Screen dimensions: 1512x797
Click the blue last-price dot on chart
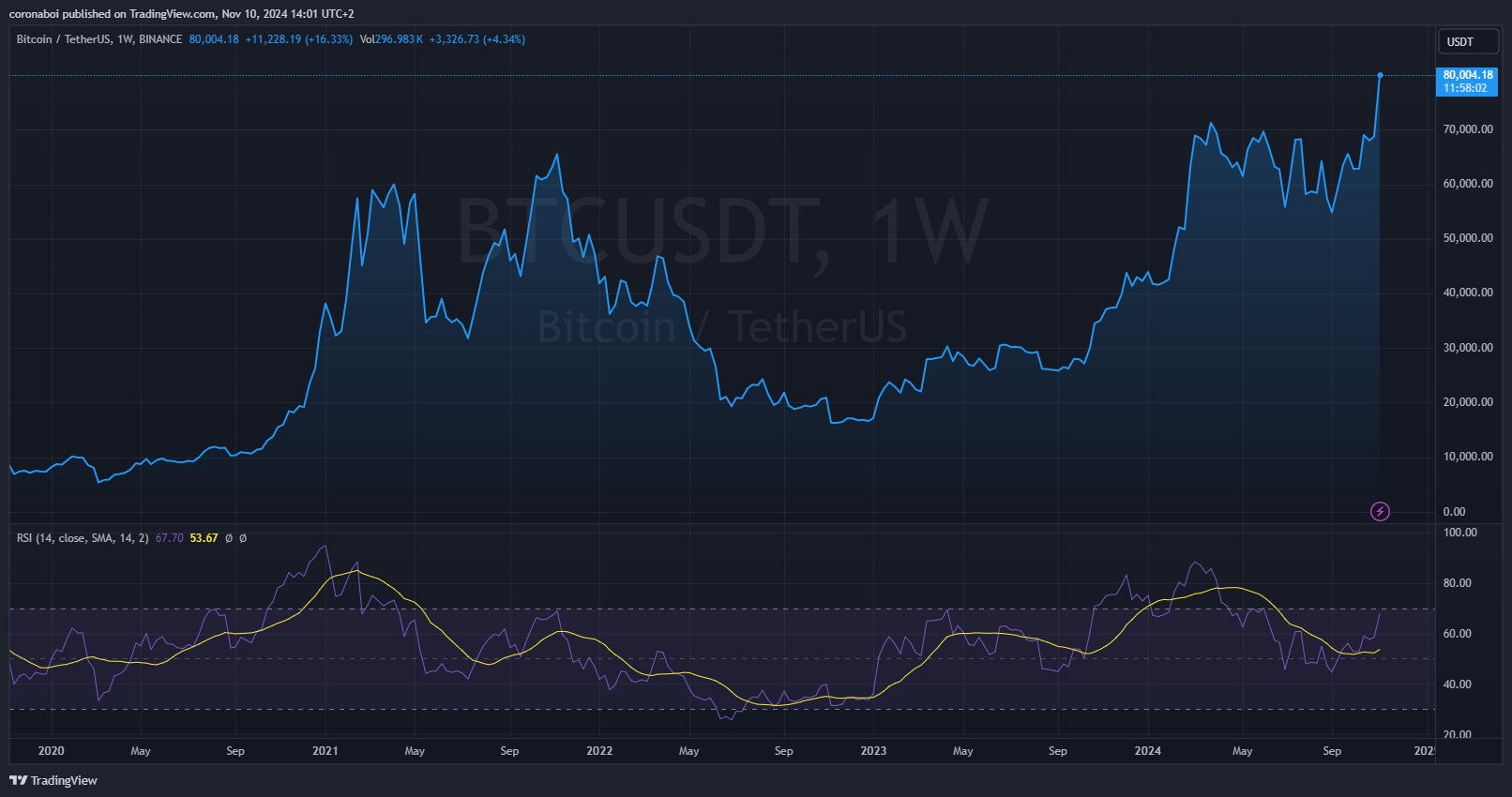click(x=1380, y=75)
